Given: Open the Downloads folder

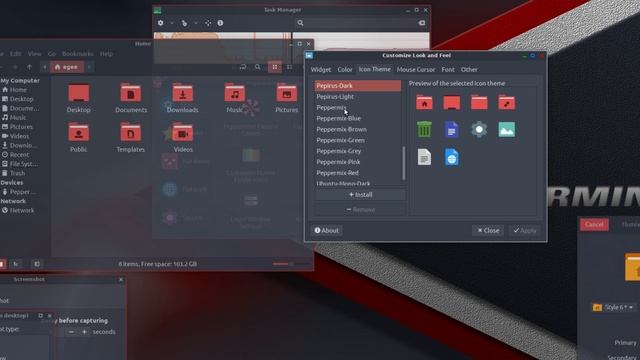Looking at the screenshot, I should coord(182,98).
